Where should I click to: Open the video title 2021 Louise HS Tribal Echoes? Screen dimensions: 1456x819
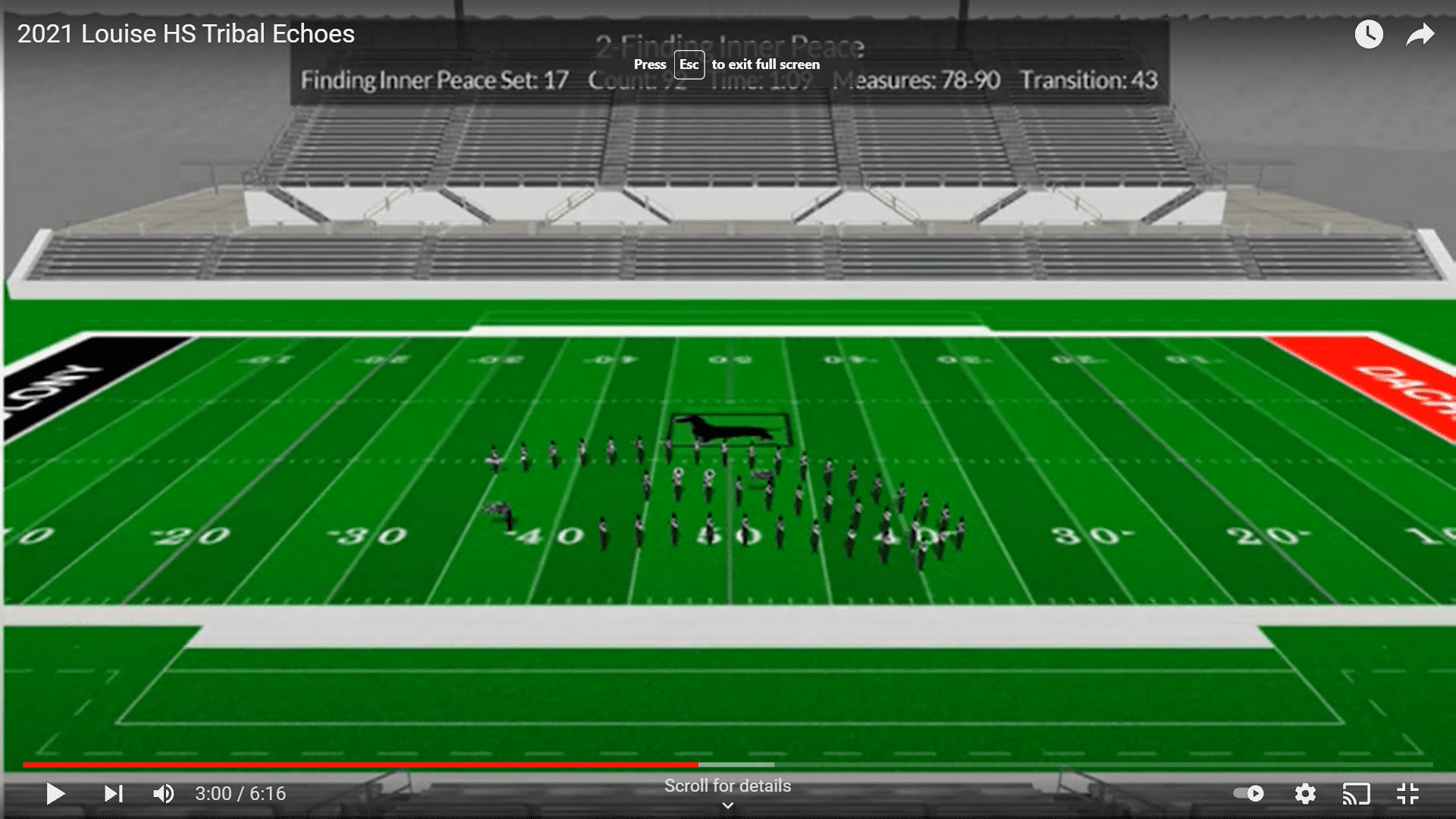pyautogui.click(x=186, y=33)
